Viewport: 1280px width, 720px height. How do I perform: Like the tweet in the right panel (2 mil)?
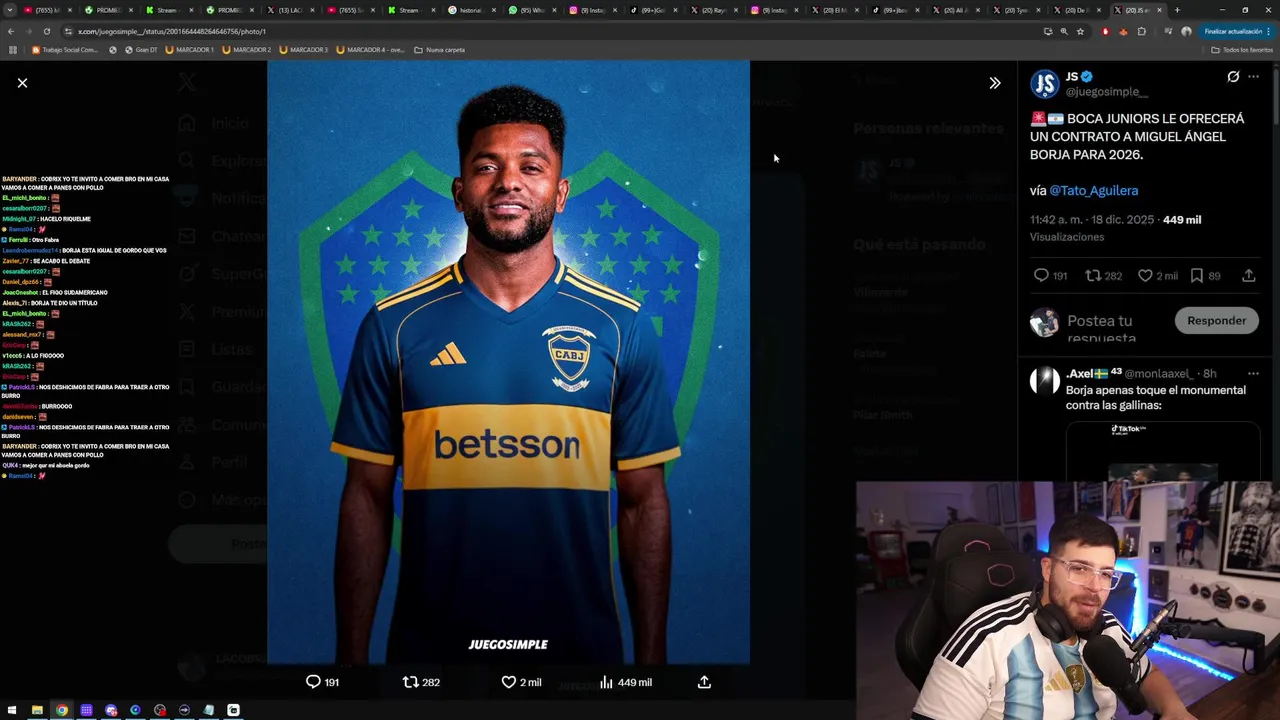1145,275
